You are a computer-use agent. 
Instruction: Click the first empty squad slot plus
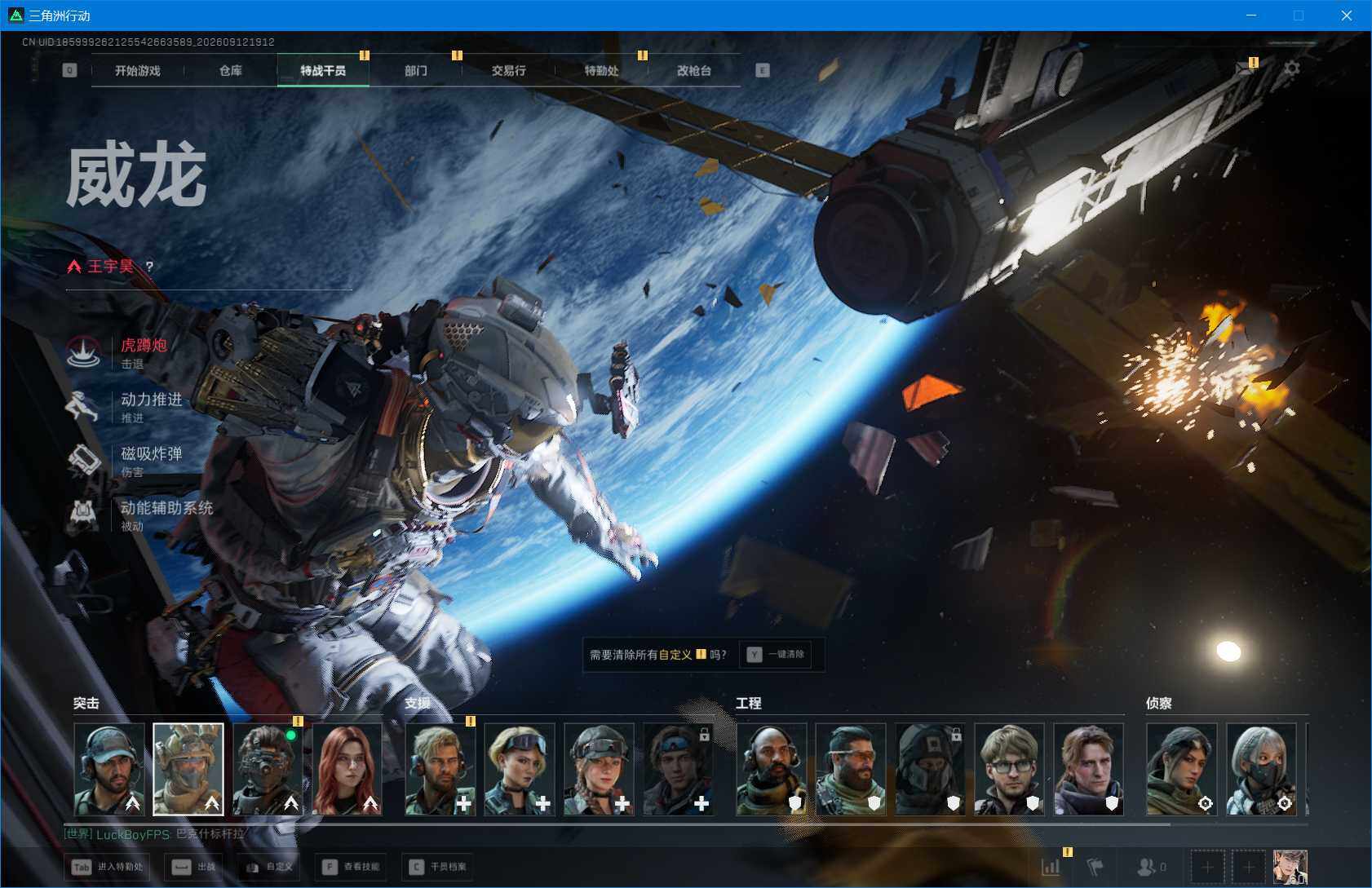click(x=1207, y=867)
